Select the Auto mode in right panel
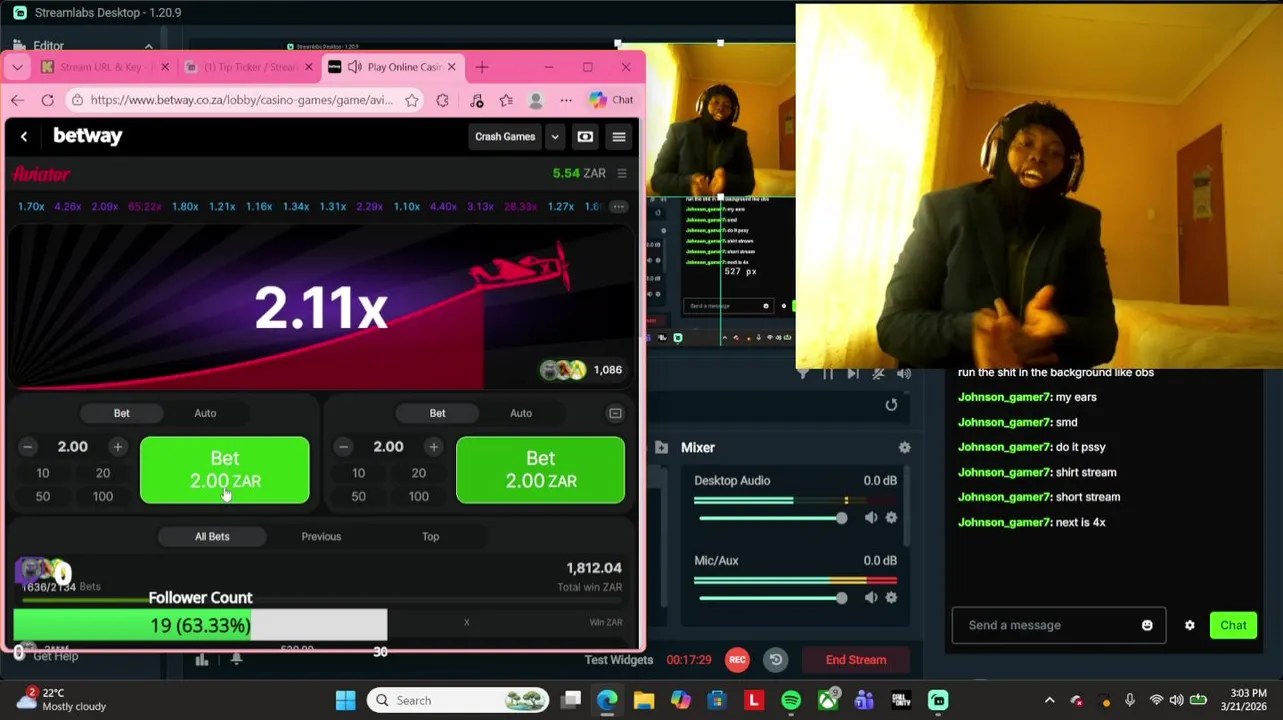Screen dimensions: 1283x720 [x=521, y=413]
